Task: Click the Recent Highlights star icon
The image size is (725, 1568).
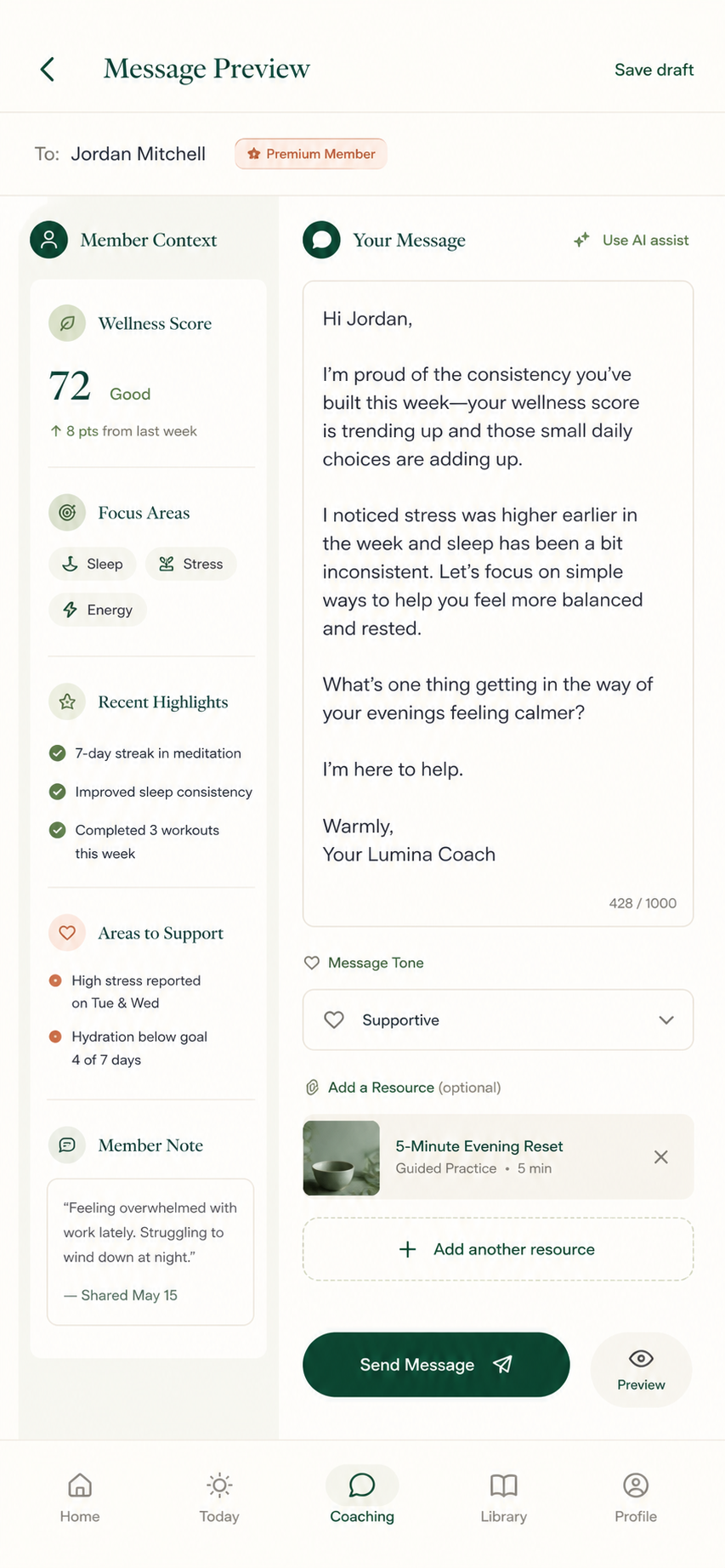Action: tap(67, 702)
